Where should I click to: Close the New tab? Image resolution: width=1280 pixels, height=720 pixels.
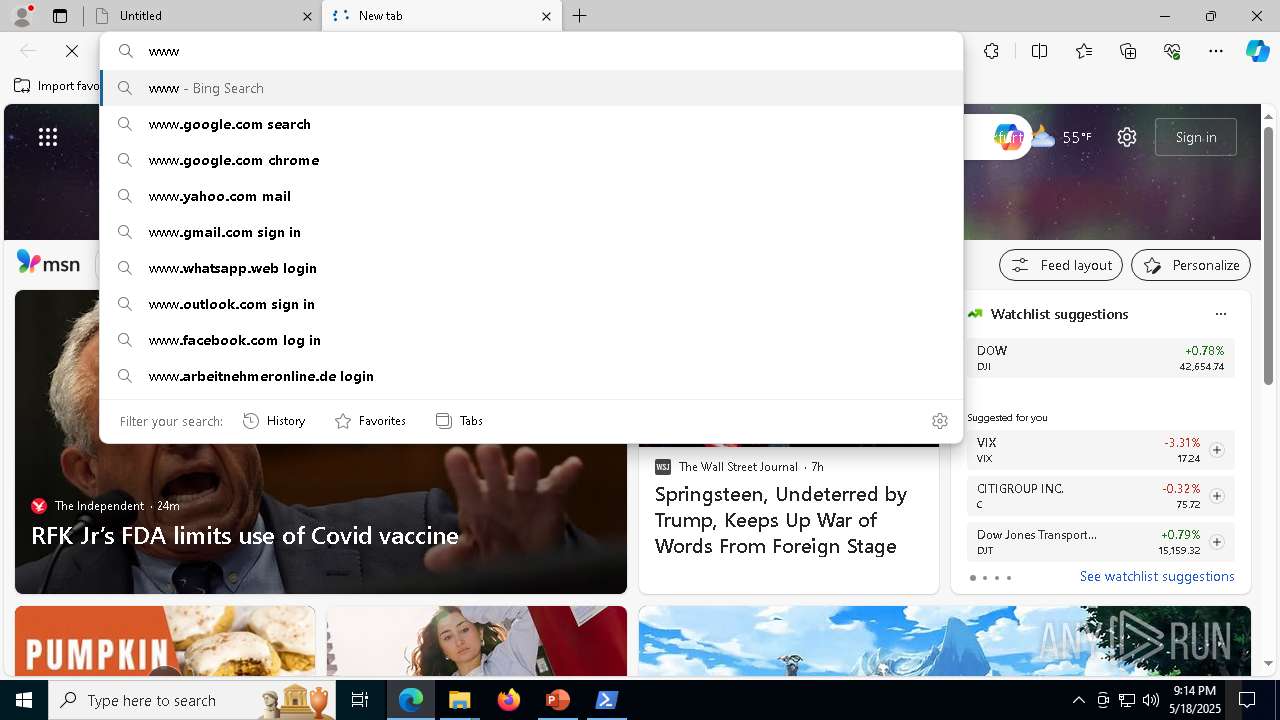pos(546,16)
